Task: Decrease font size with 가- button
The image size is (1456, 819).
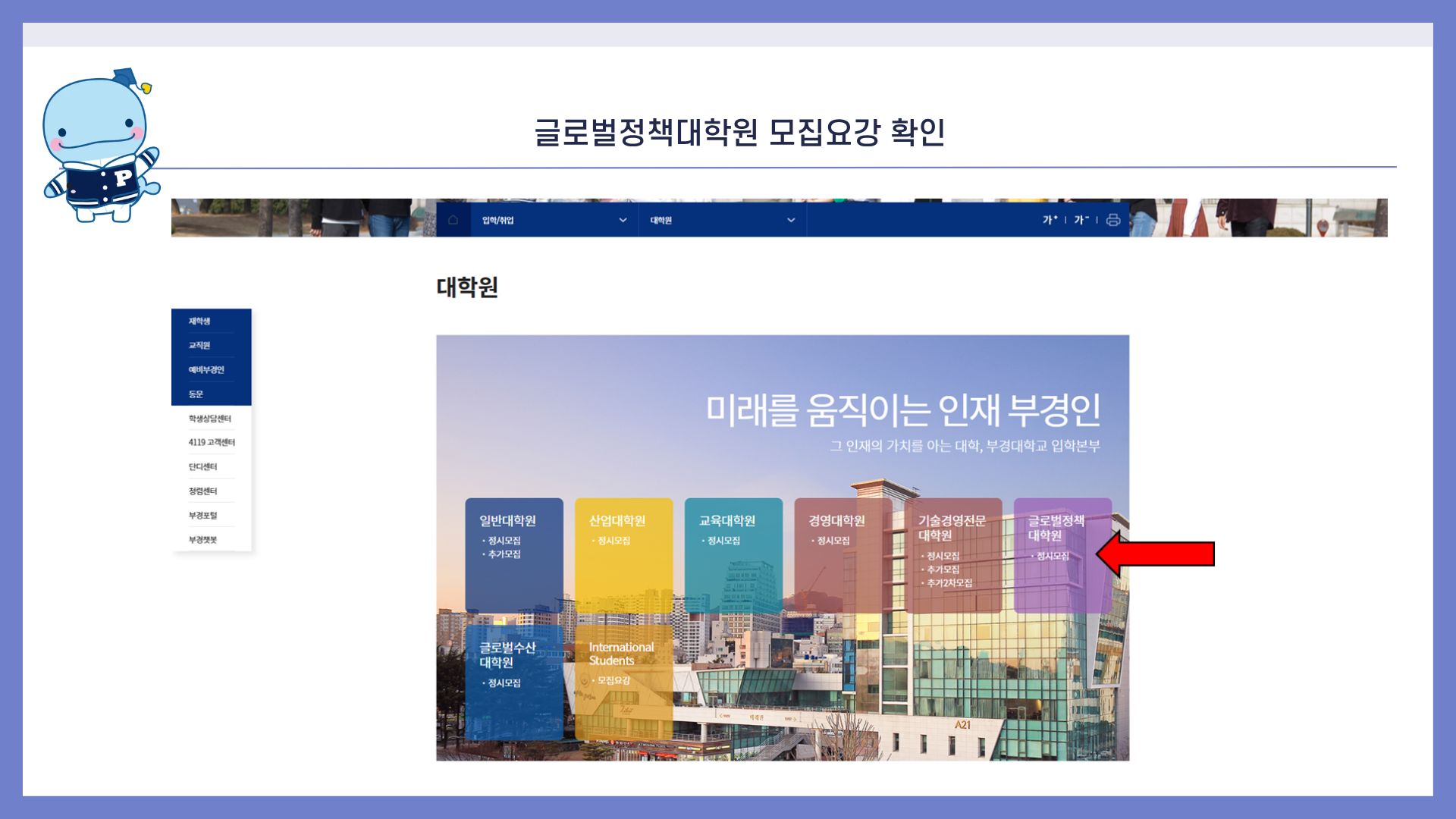Action: 1081,220
